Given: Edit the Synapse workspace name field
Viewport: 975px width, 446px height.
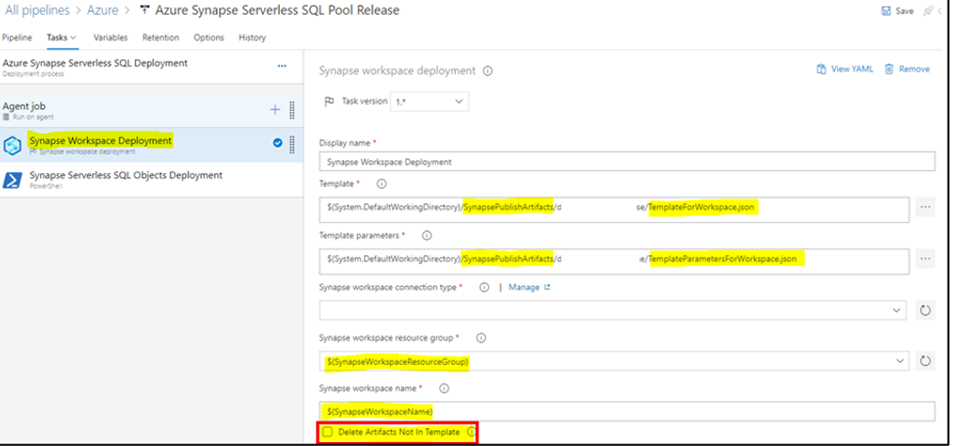Looking at the screenshot, I should 627,411.
